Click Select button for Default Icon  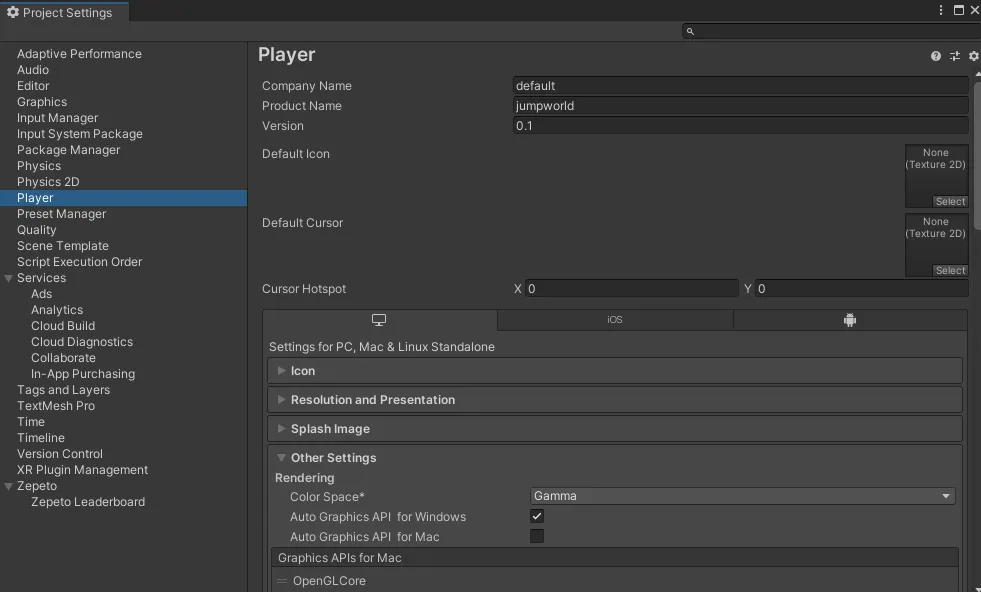click(950, 202)
